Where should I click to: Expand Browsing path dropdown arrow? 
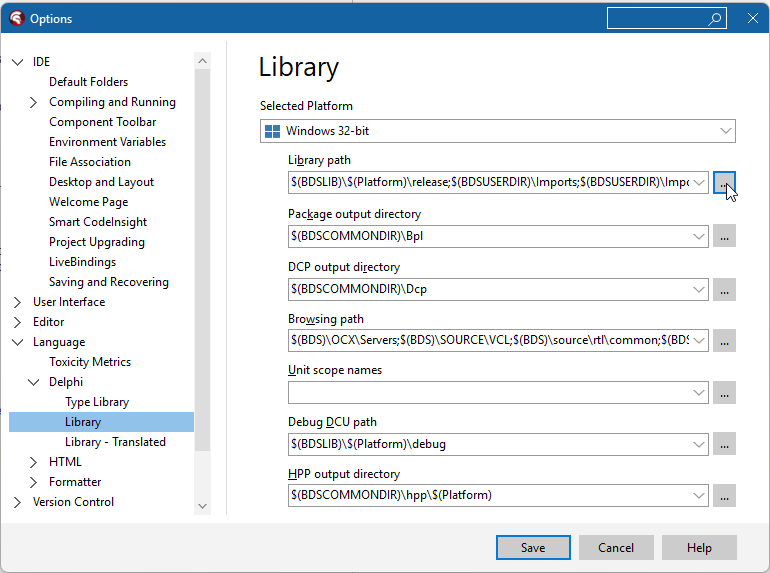pyautogui.click(x=699, y=341)
